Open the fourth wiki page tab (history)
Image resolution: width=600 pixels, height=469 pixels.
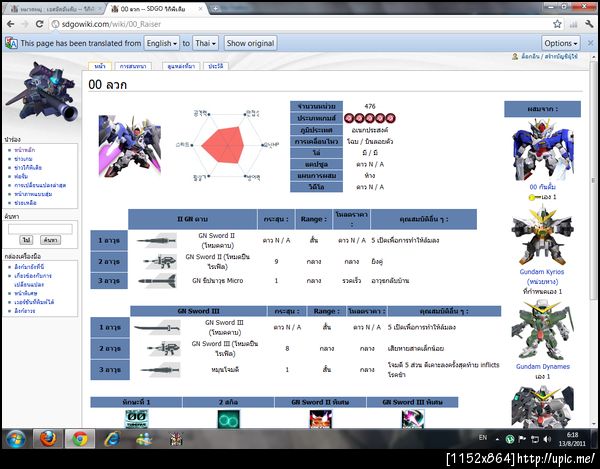pyautogui.click(x=215, y=66)
